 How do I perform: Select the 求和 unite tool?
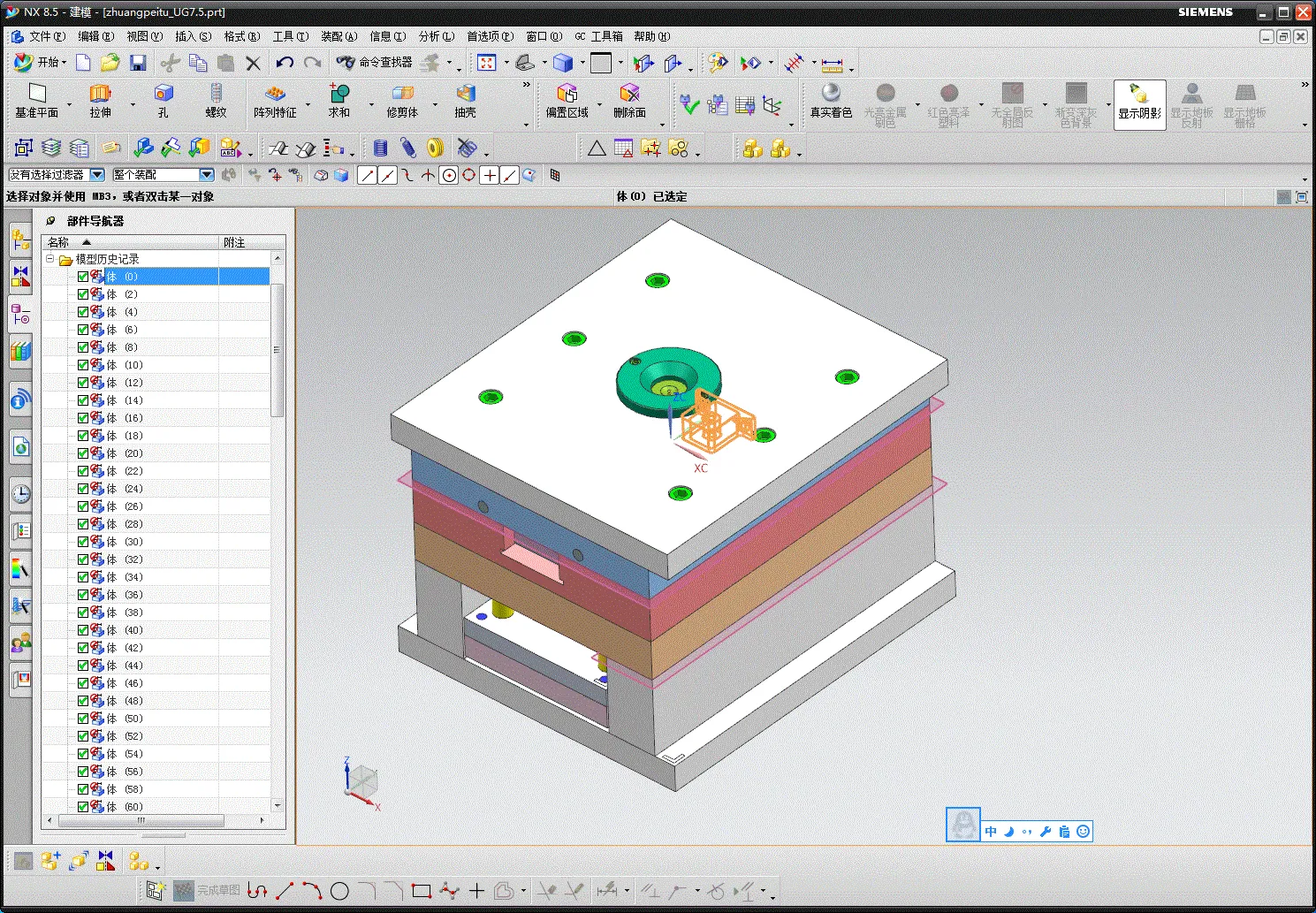[x=339, y=101]
